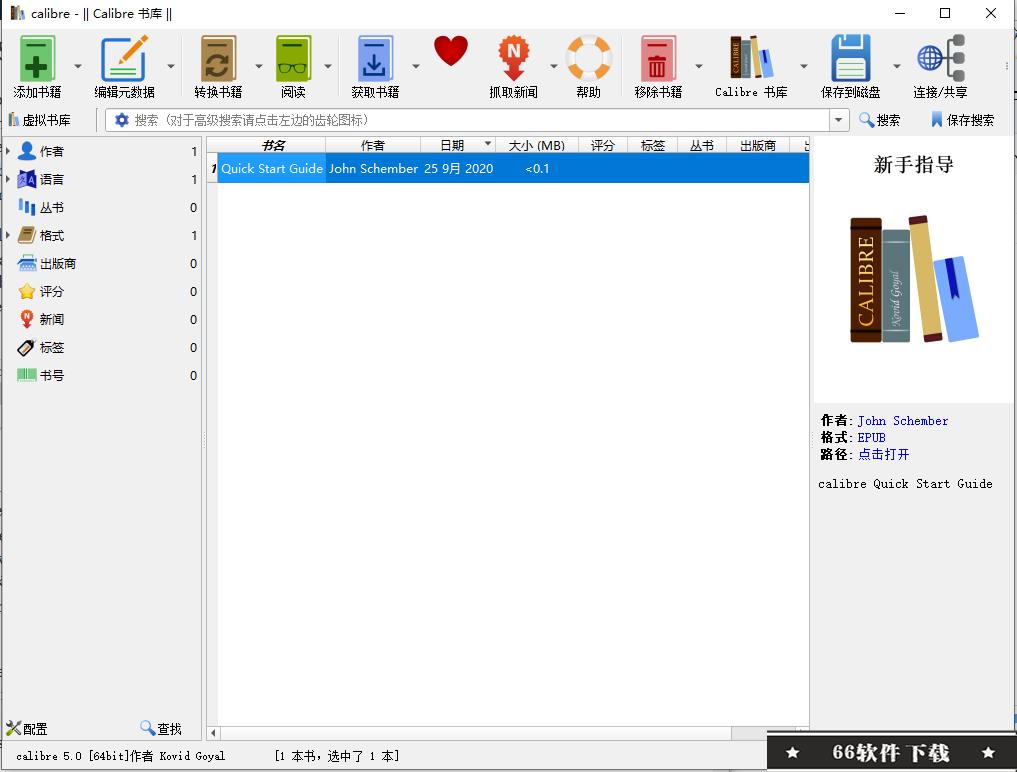Open the 获取书籍 dropdown arrow
Viewport: 1017px width, 772px height.
pos(416,66)
